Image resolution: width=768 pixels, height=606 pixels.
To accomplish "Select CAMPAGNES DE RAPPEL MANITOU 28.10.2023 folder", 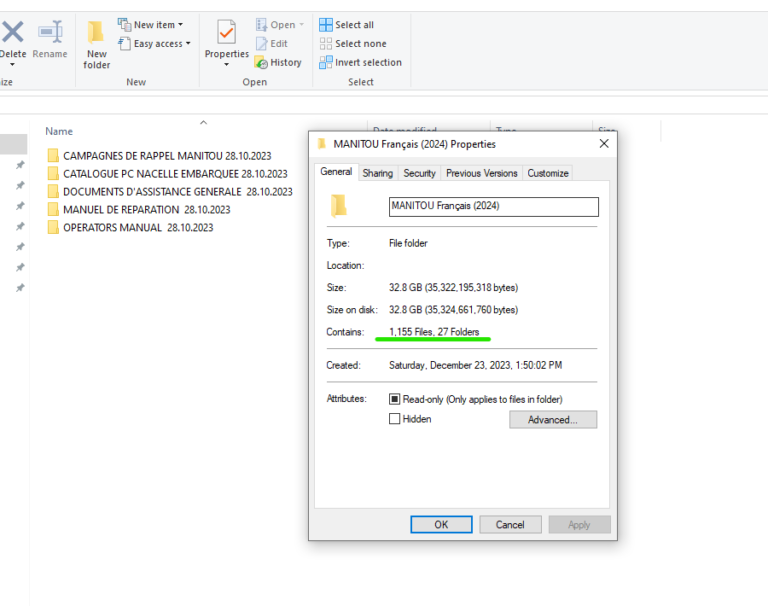I will coord(167,156).
